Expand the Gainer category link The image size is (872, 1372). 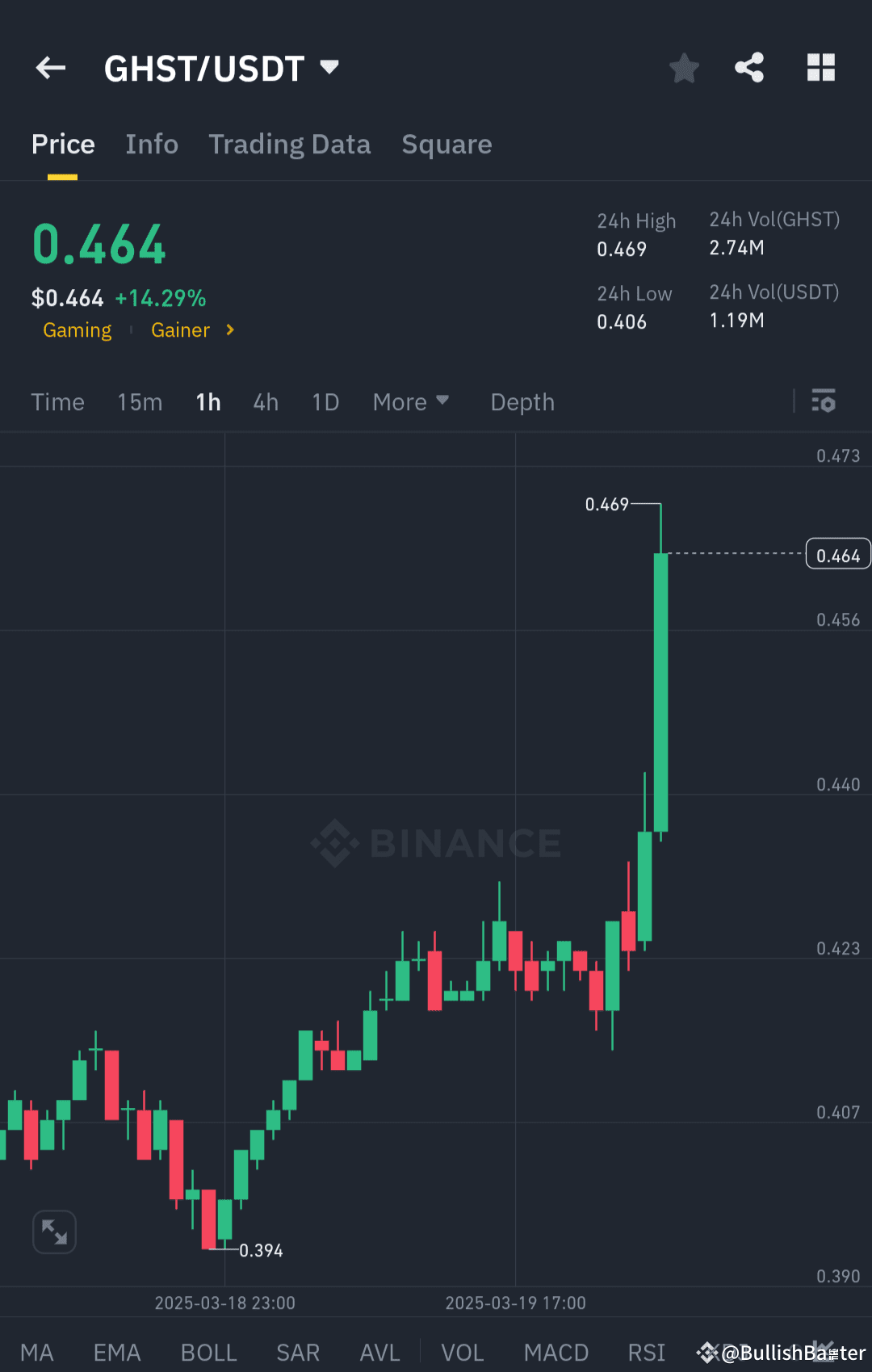192,330
